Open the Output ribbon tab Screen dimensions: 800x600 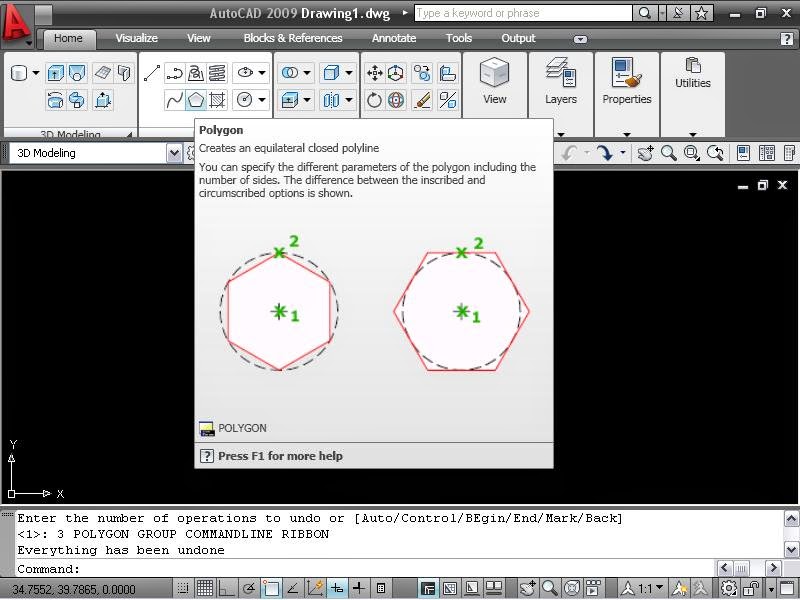518,38
